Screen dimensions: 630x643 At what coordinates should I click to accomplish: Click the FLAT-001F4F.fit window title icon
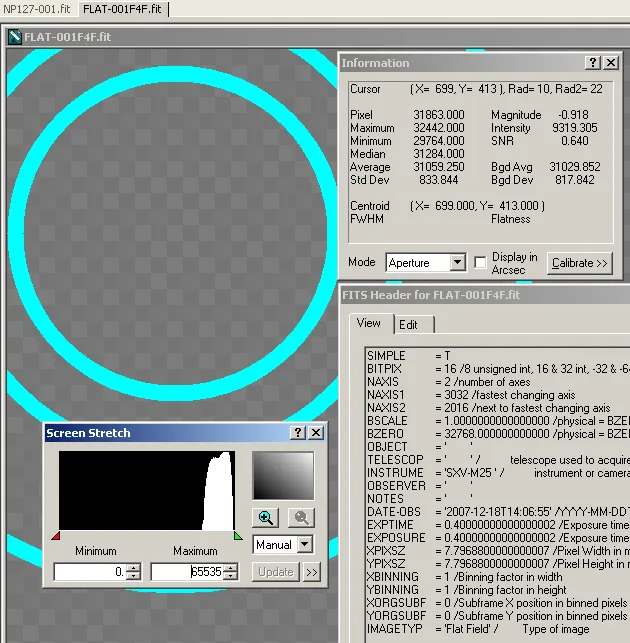(14, 37)
